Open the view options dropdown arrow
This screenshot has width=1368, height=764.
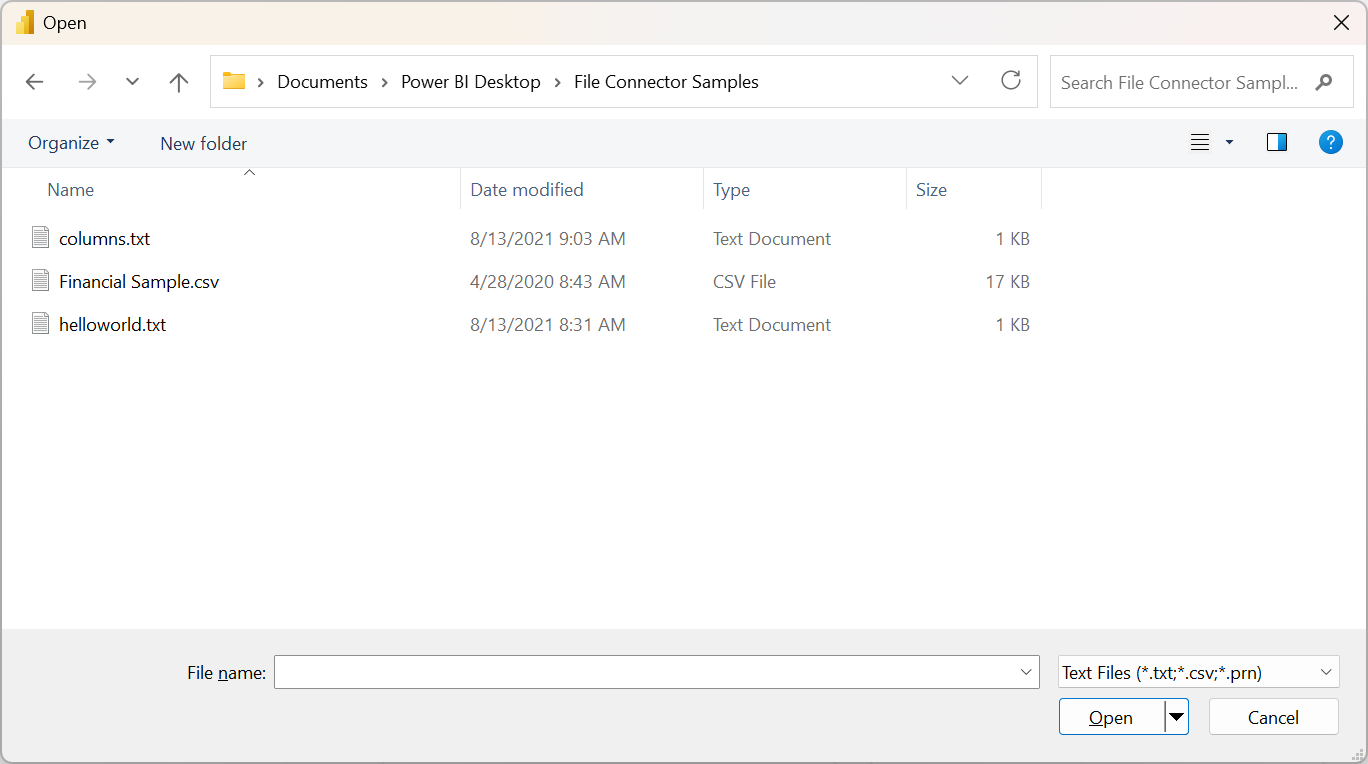coord(1229,143)
